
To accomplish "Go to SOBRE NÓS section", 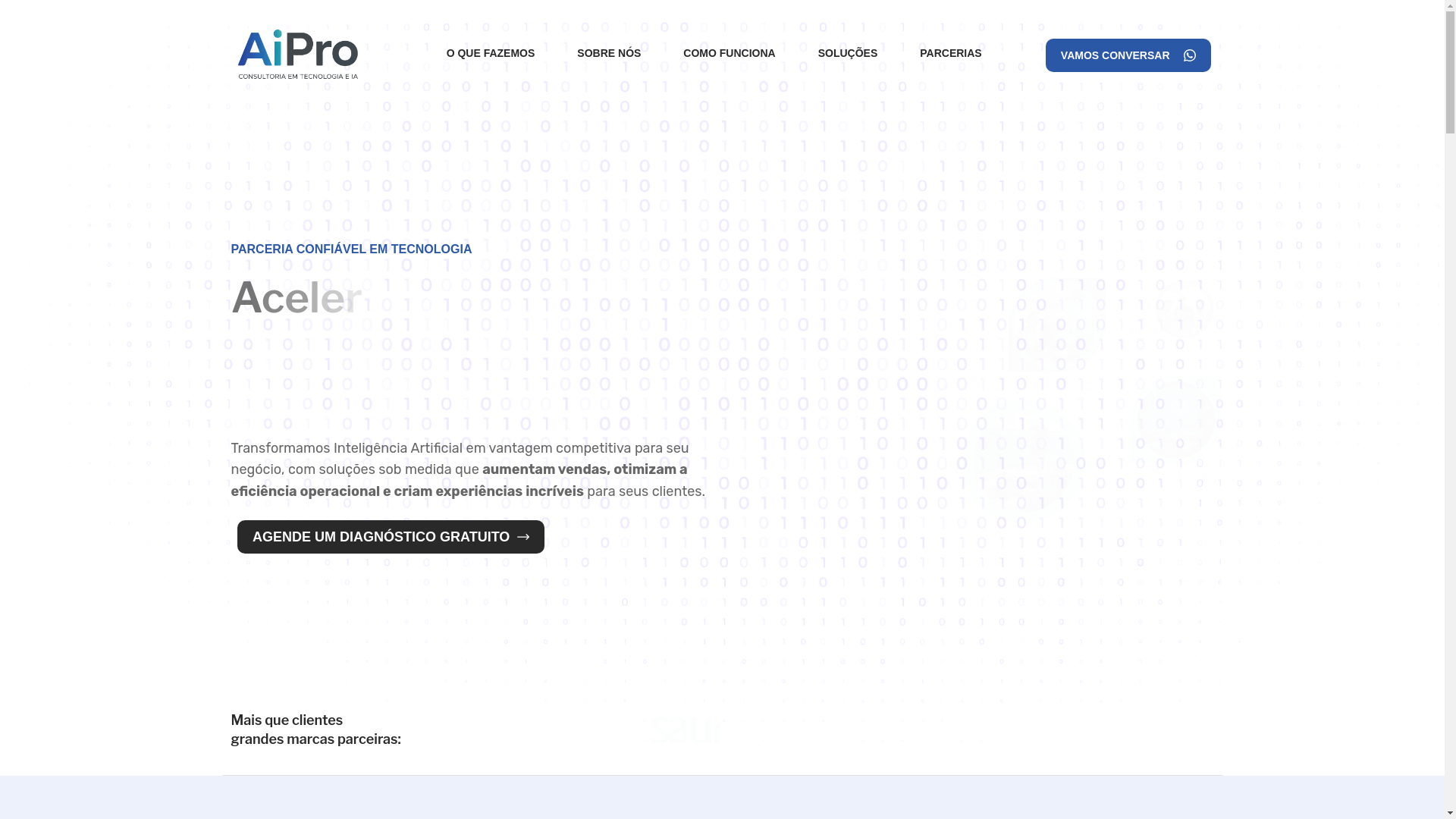I will point(608,53).
